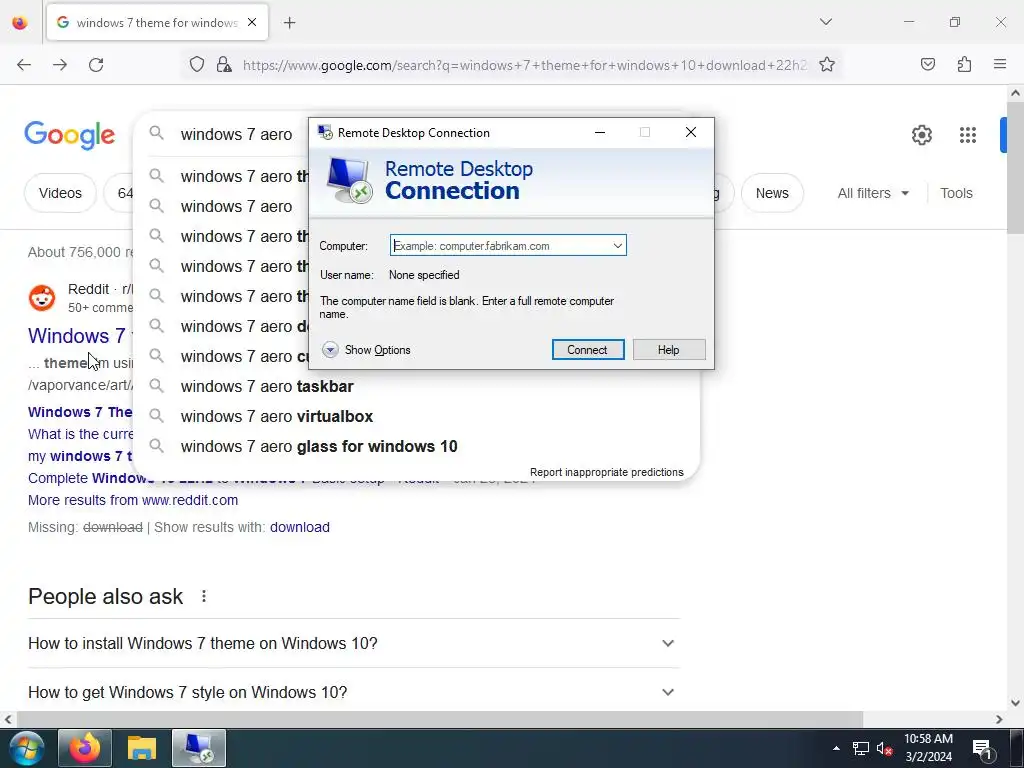Open the tracking protection shield icon
This screenshot has width=1024, height=768.
pyautogui.click(x=197, y=65)
